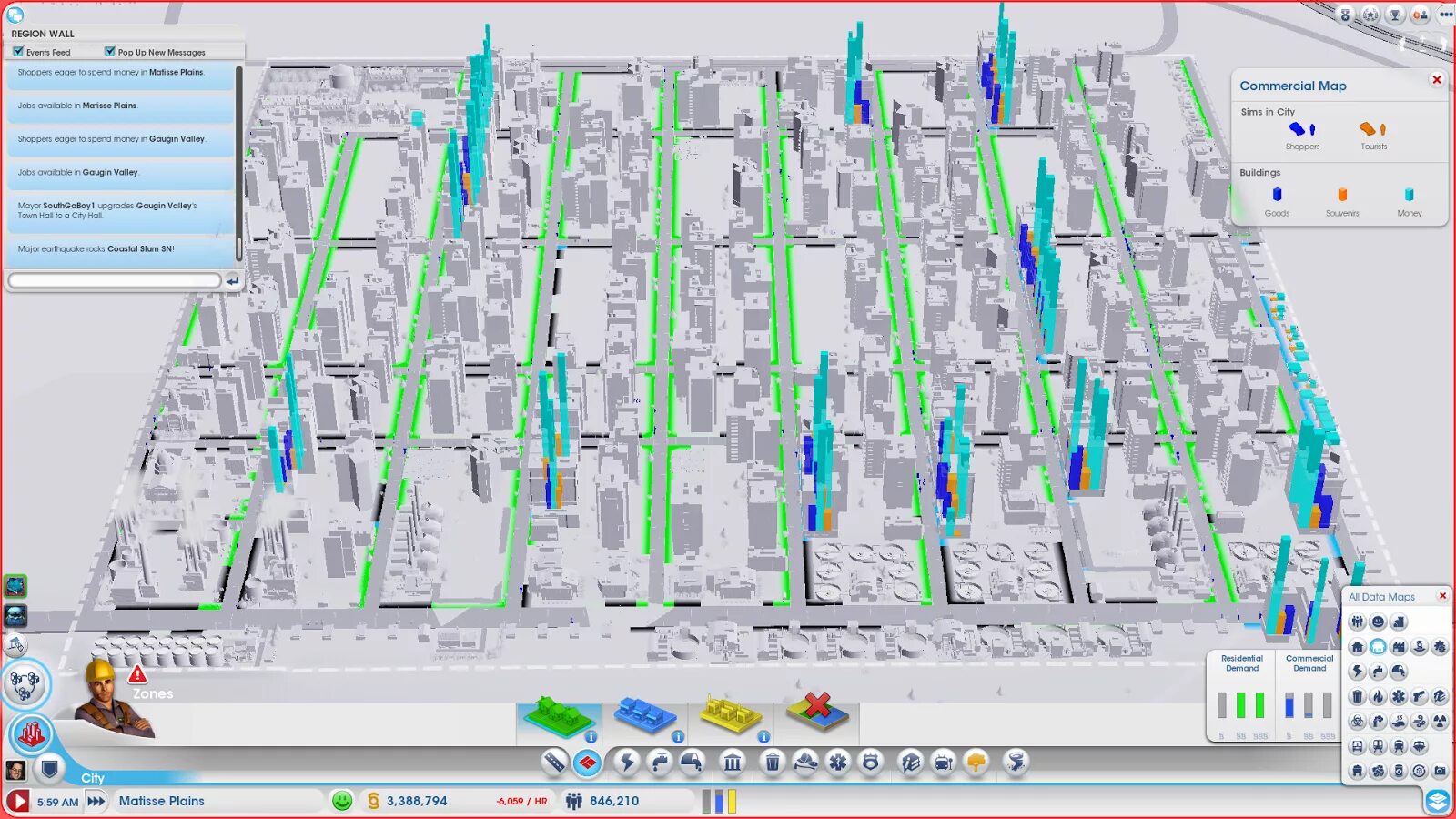The width and height of the screenshot is (1456, 819).
Task: Show the Water data map in All Data Maps
Action: click(1378, 672)
